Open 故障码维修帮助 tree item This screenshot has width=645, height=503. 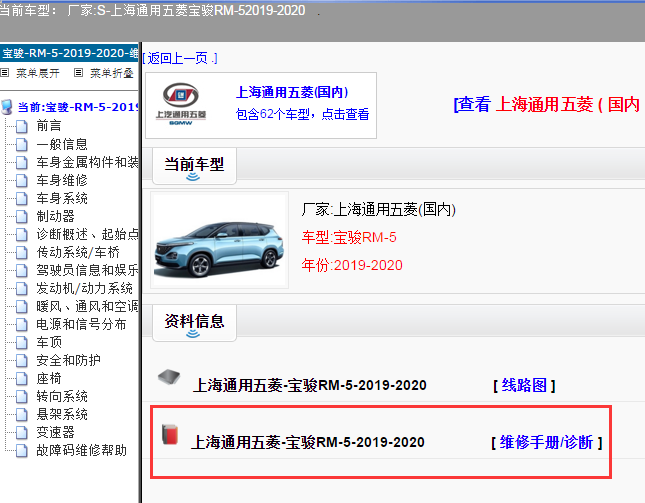coord(81,450)
